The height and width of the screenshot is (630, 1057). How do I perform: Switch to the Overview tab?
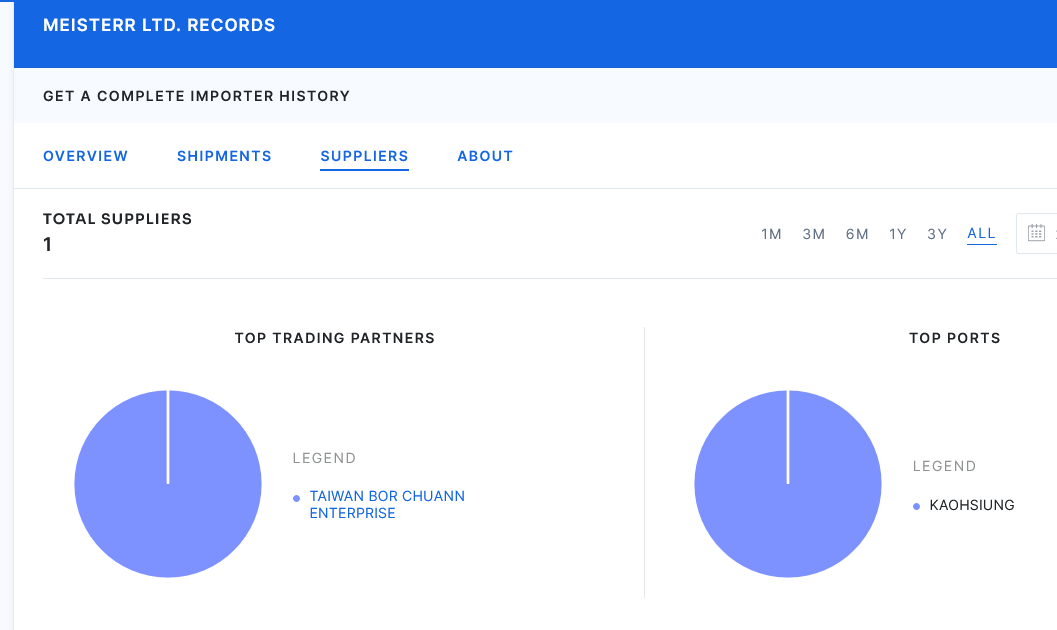[86, 156]
